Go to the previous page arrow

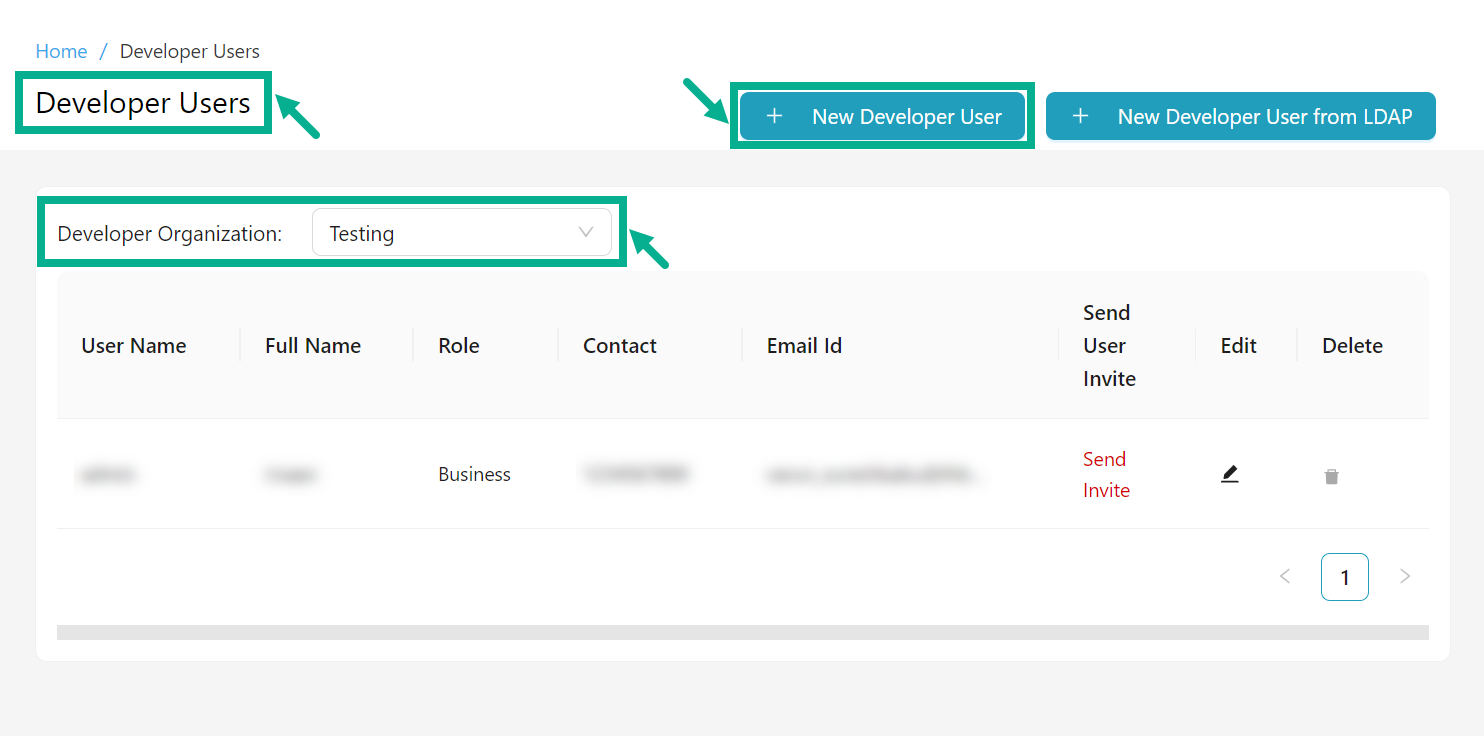point(1285,576)
